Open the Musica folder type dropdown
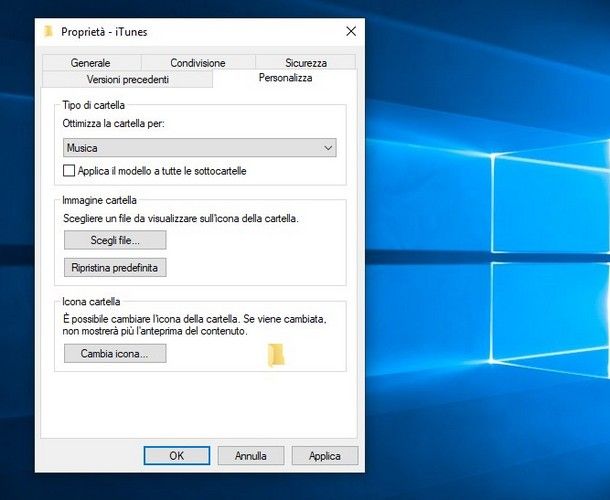 (x=200, y=148)
